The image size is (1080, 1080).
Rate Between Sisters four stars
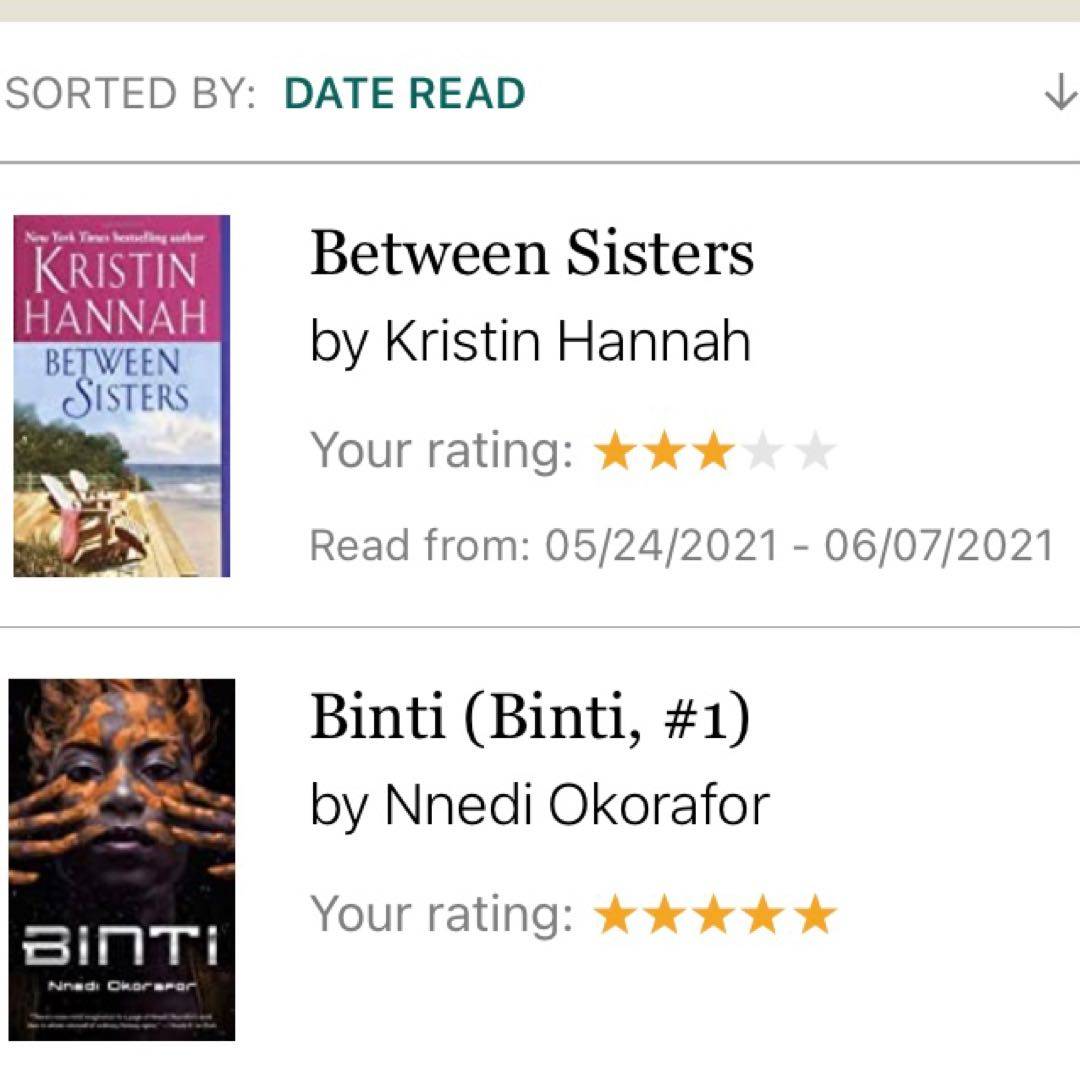tap(764, 452)
